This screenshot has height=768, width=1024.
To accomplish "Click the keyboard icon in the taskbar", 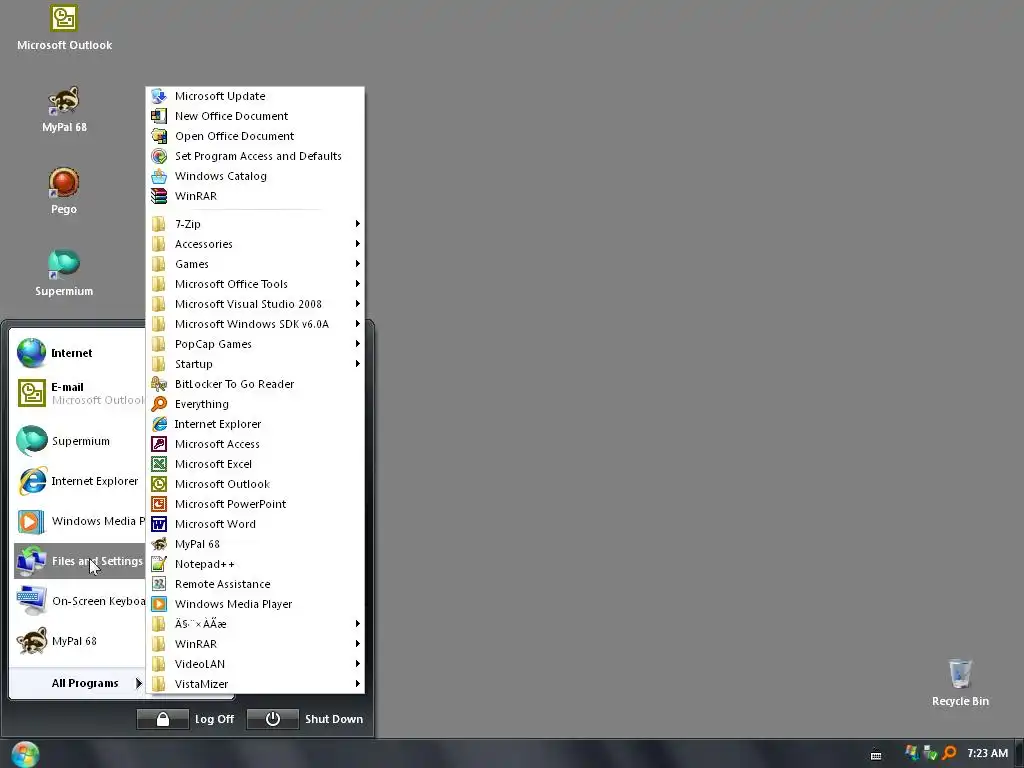I will click(x=876, y=755).
